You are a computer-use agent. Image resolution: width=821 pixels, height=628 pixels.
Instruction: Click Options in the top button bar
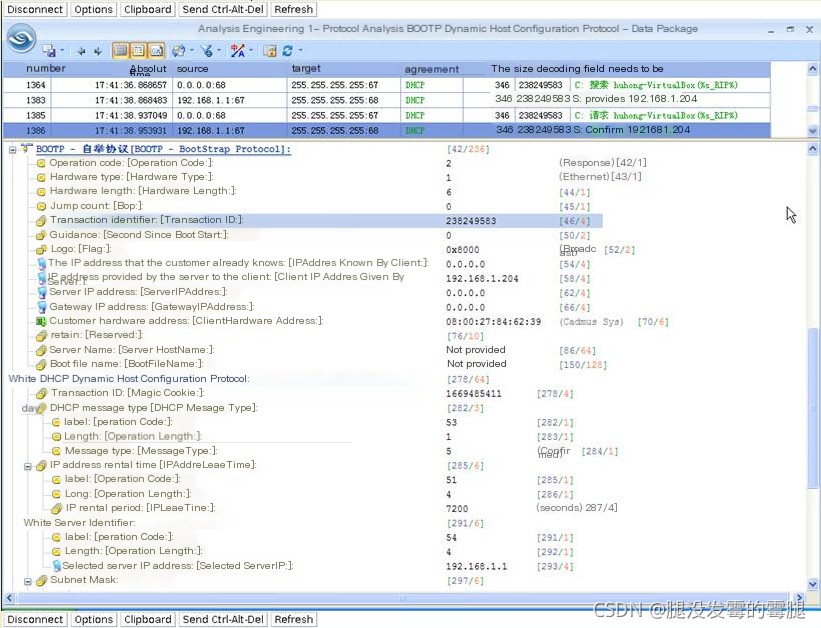click(93, 9)
